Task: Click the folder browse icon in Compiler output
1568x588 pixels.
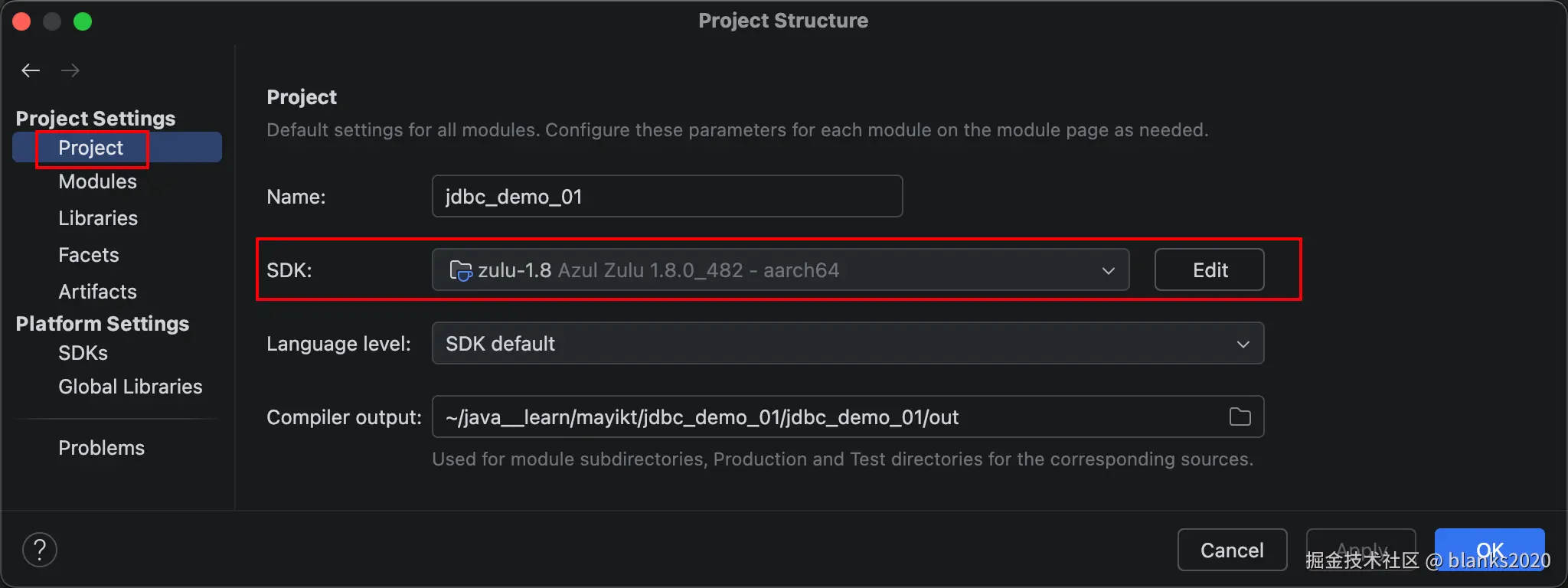Action: point(1240,416)
